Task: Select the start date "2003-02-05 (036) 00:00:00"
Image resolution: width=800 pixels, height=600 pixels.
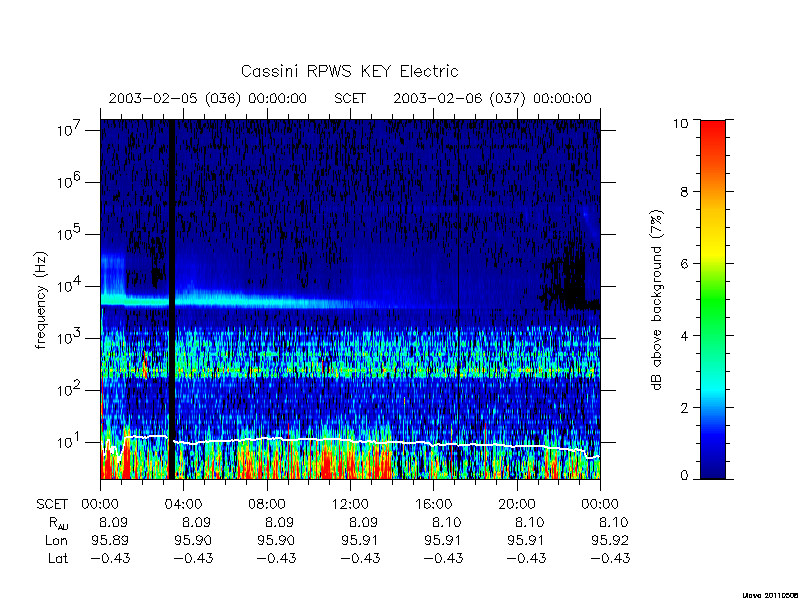Action: pos(208,98)
